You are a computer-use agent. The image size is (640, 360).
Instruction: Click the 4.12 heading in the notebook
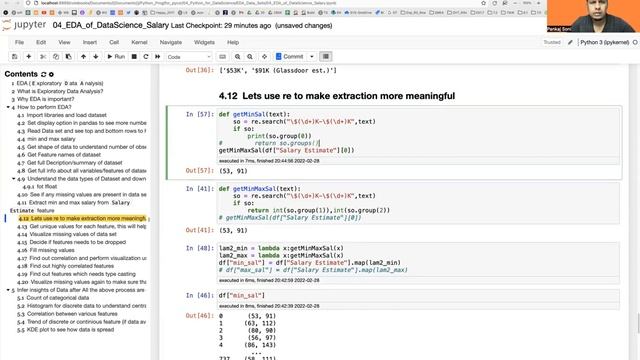tap(337, 96)
